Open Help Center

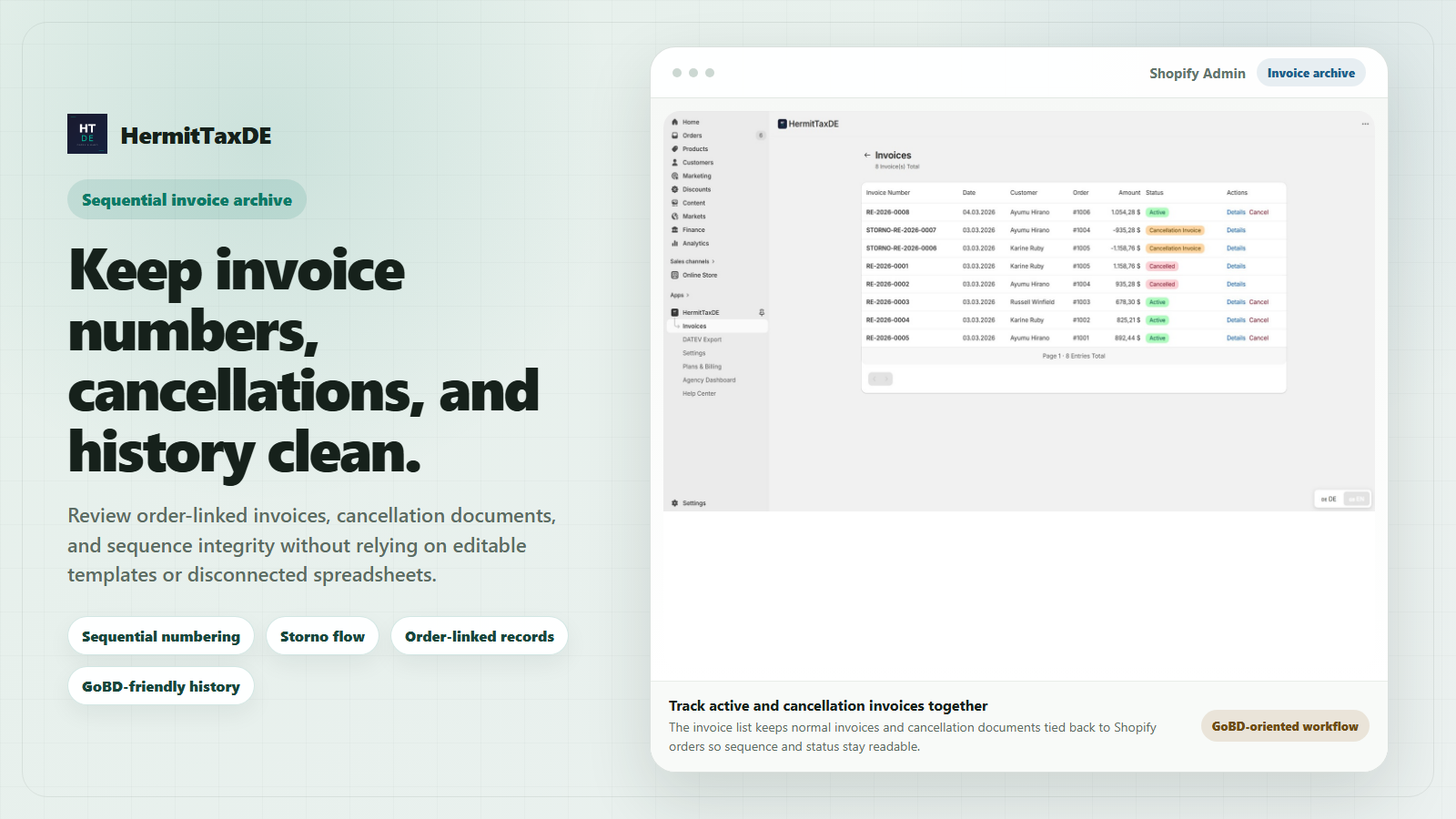coord(699,394)
